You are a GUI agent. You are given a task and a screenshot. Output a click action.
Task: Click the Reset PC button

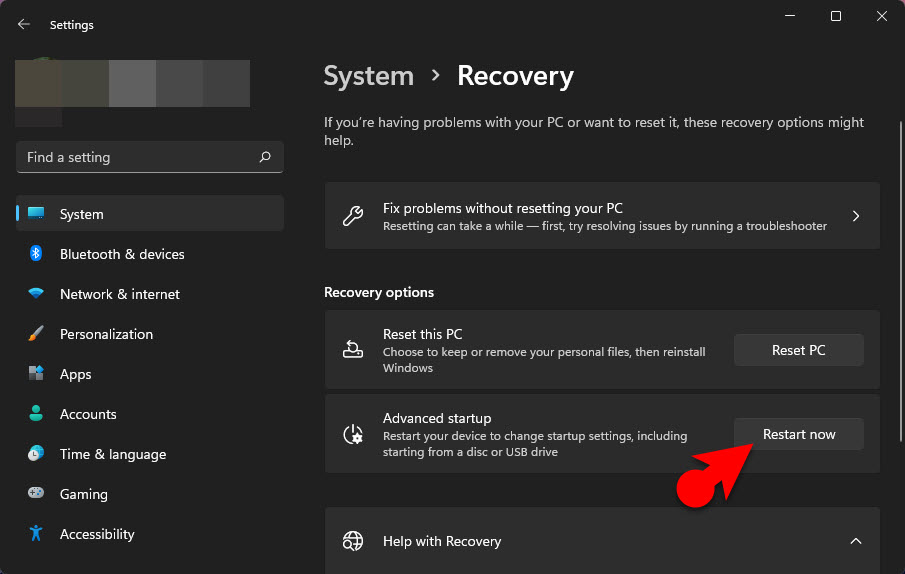click(798, 350)
